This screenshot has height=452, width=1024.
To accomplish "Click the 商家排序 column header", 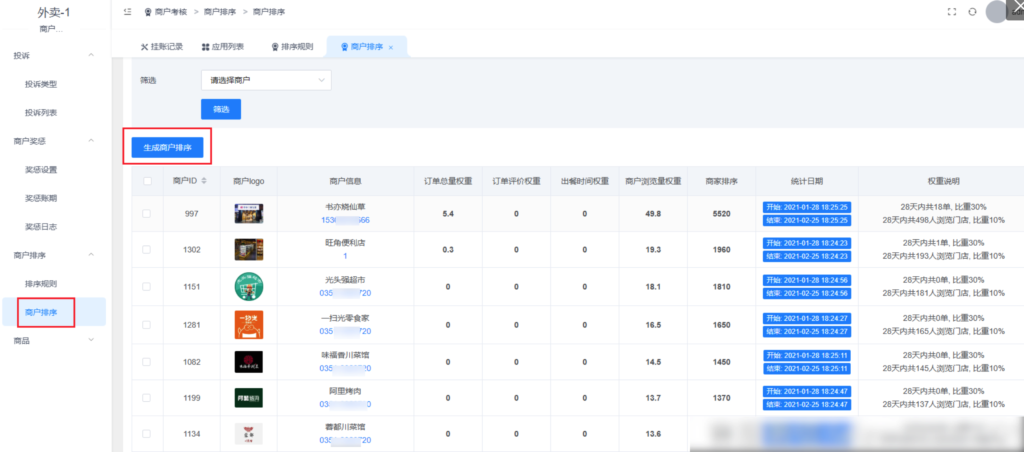I will pyautogui.click(x=722, y=181).
